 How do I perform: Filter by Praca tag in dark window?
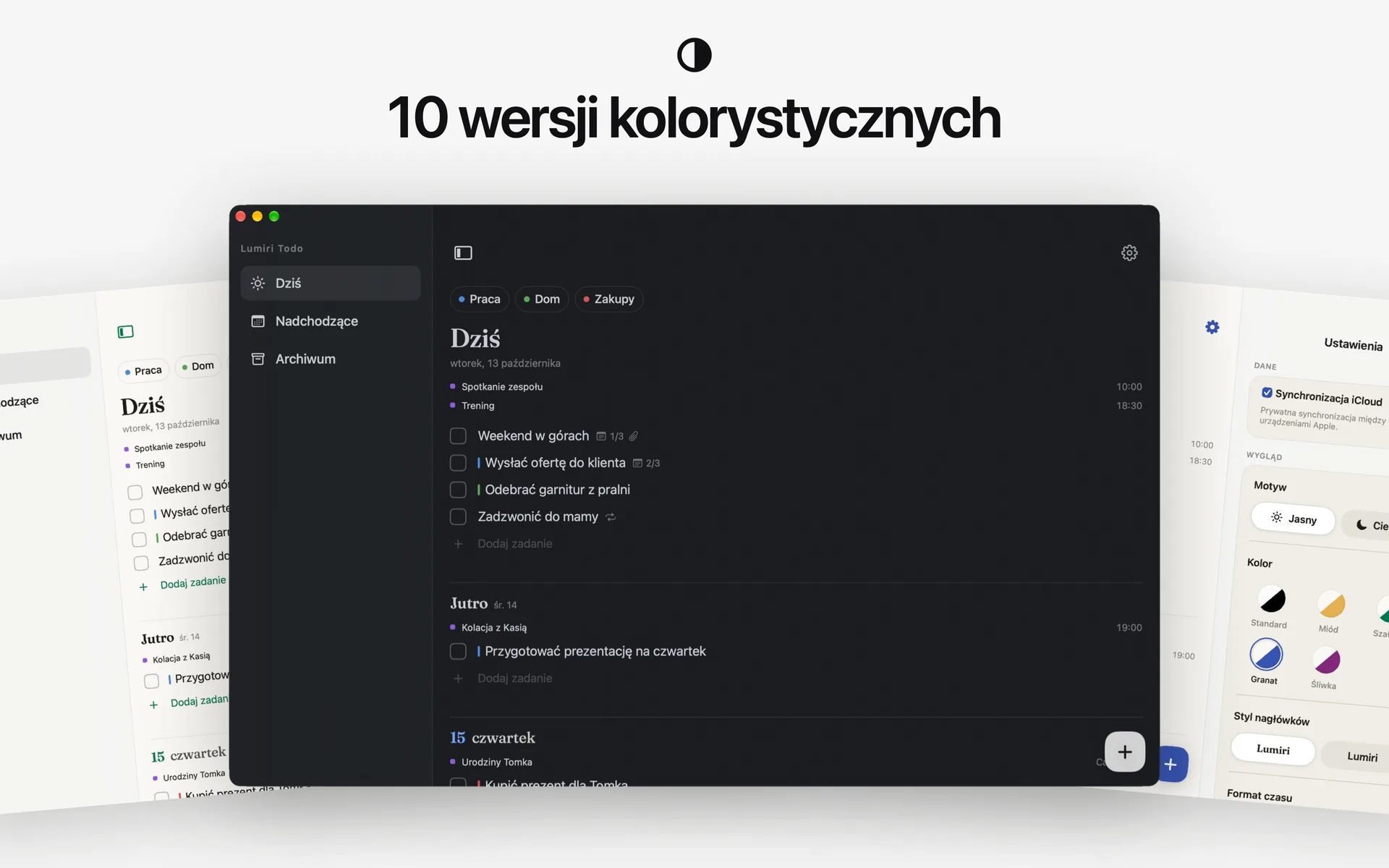click(479, 299)
